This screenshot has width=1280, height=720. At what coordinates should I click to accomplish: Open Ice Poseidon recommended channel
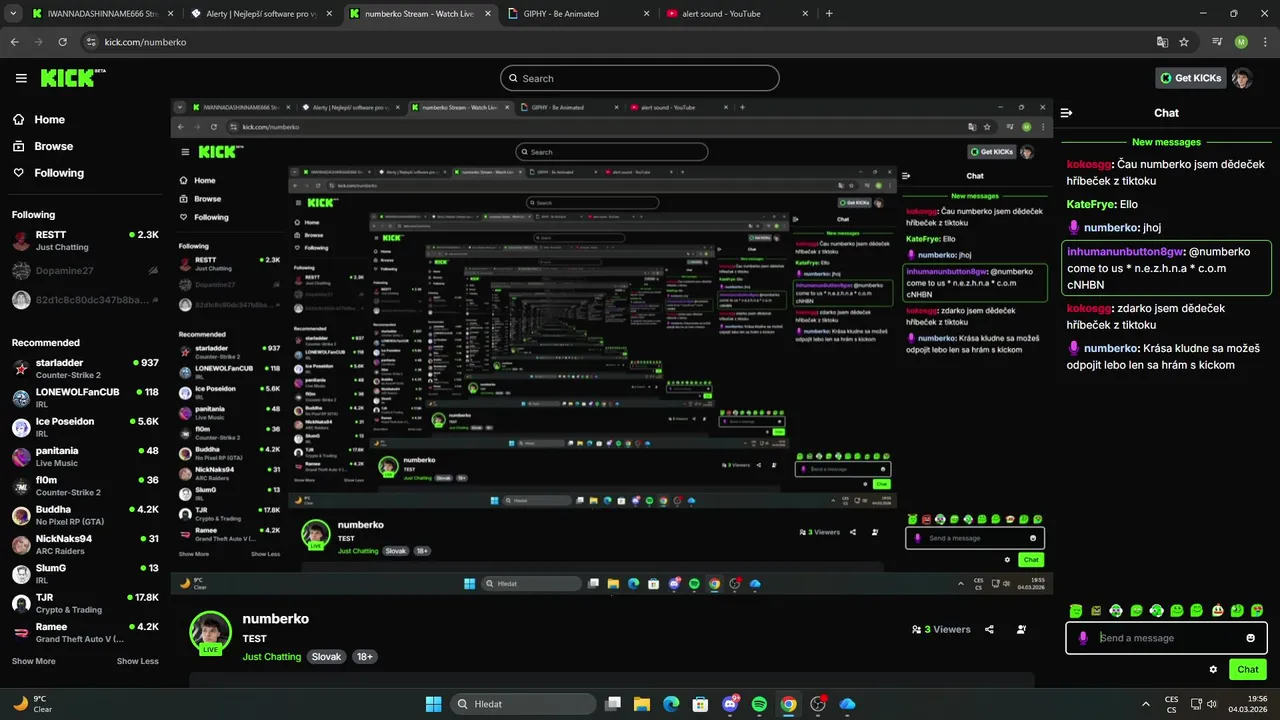tap(85, 427)
